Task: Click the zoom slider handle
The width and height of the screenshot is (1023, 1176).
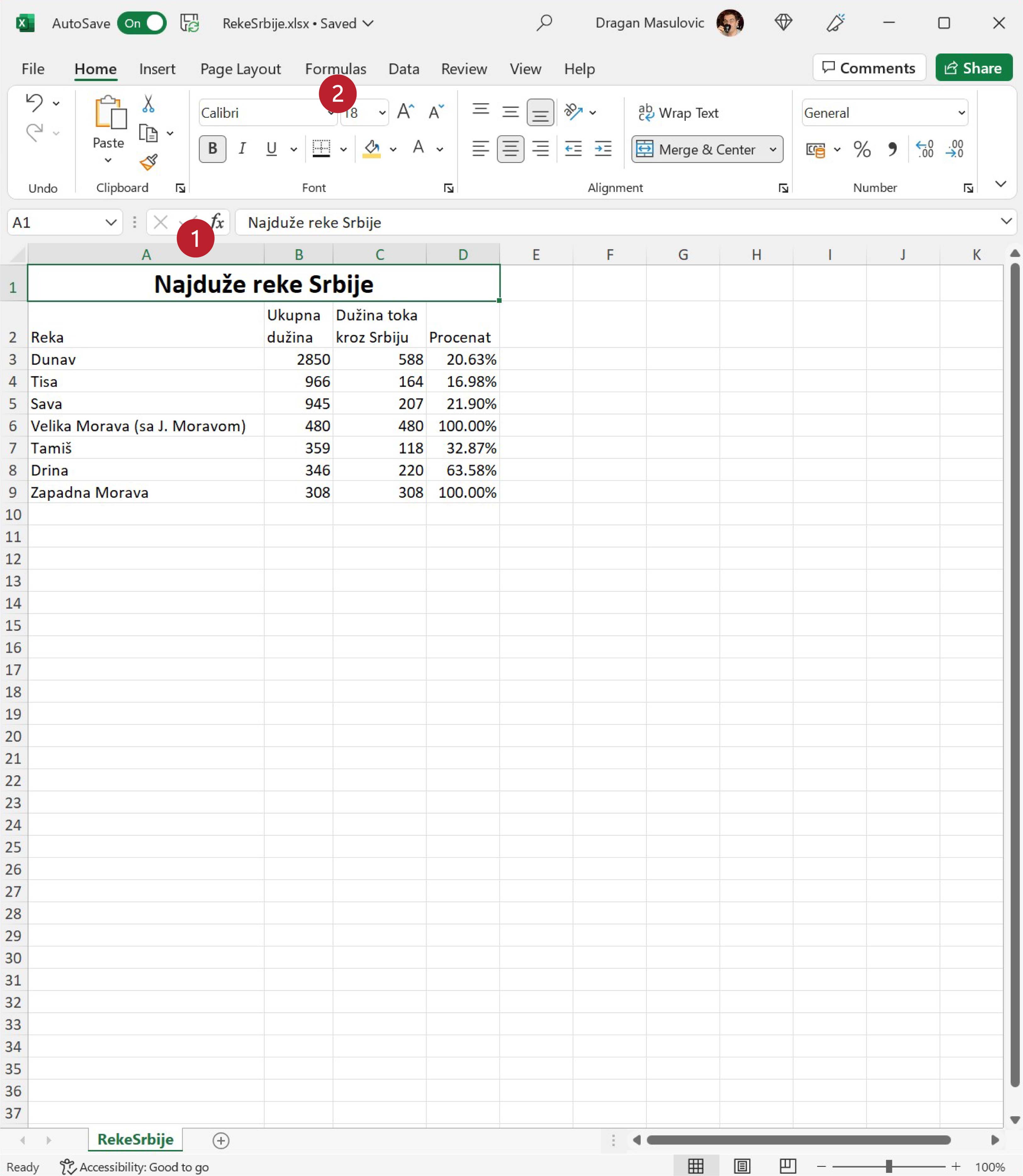Action: [889, 1166]
